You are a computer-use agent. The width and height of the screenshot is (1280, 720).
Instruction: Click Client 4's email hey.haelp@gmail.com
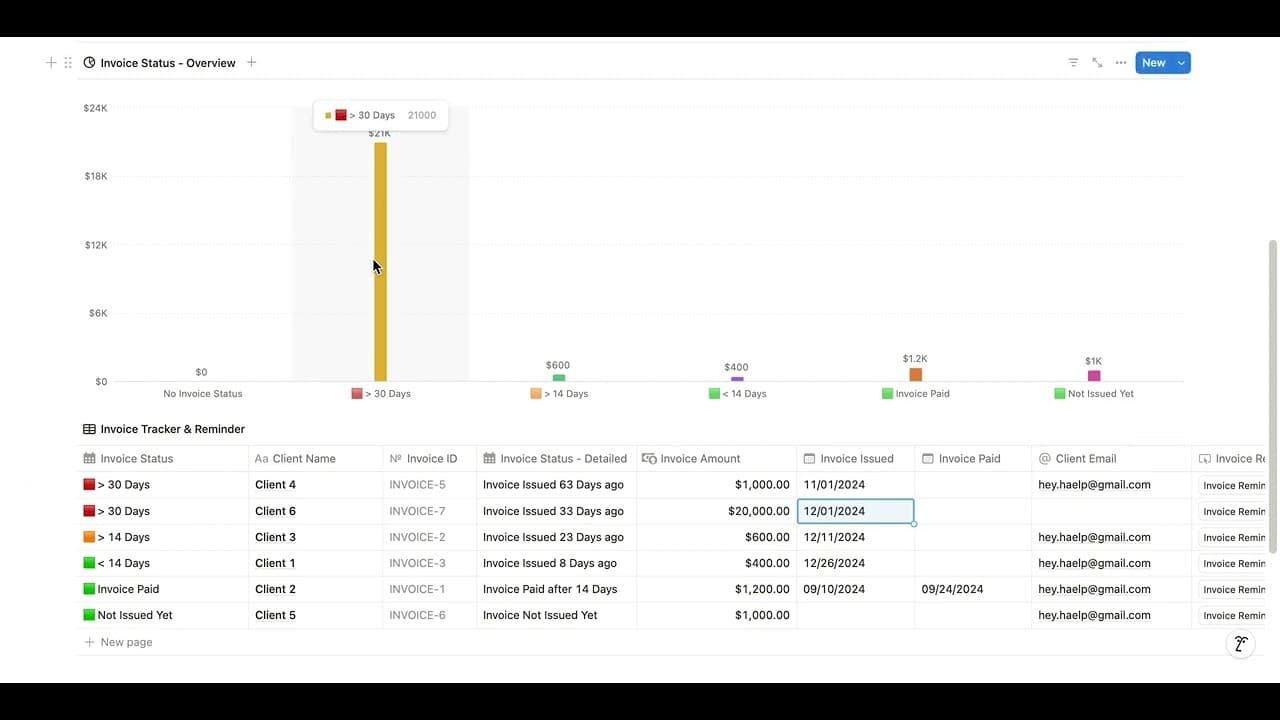tap(1094, 485)
